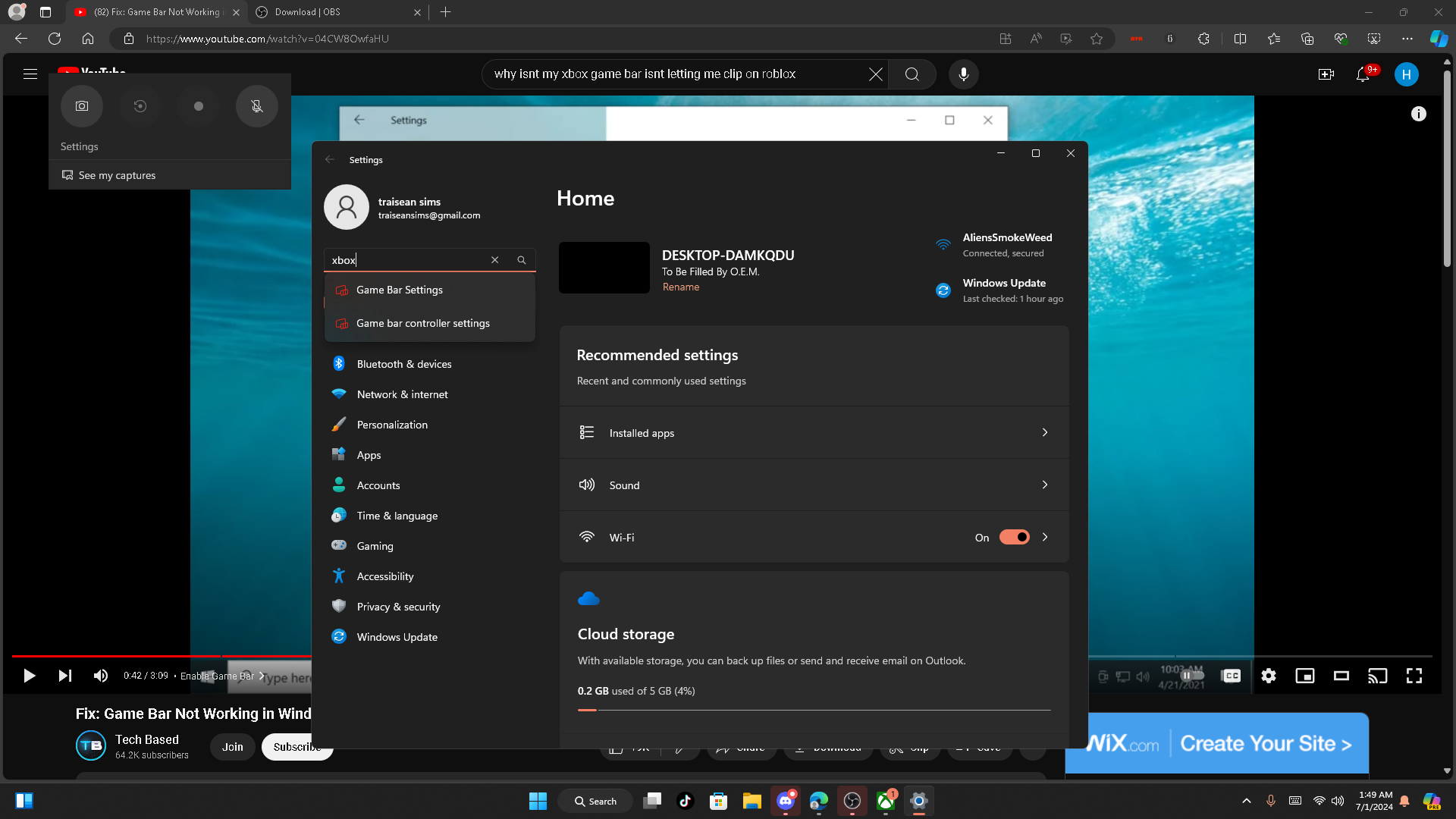The height and width of the screenshot is (819, 1456).
Task: Click the video info card icon
Action: click(x=1419, y=114)
